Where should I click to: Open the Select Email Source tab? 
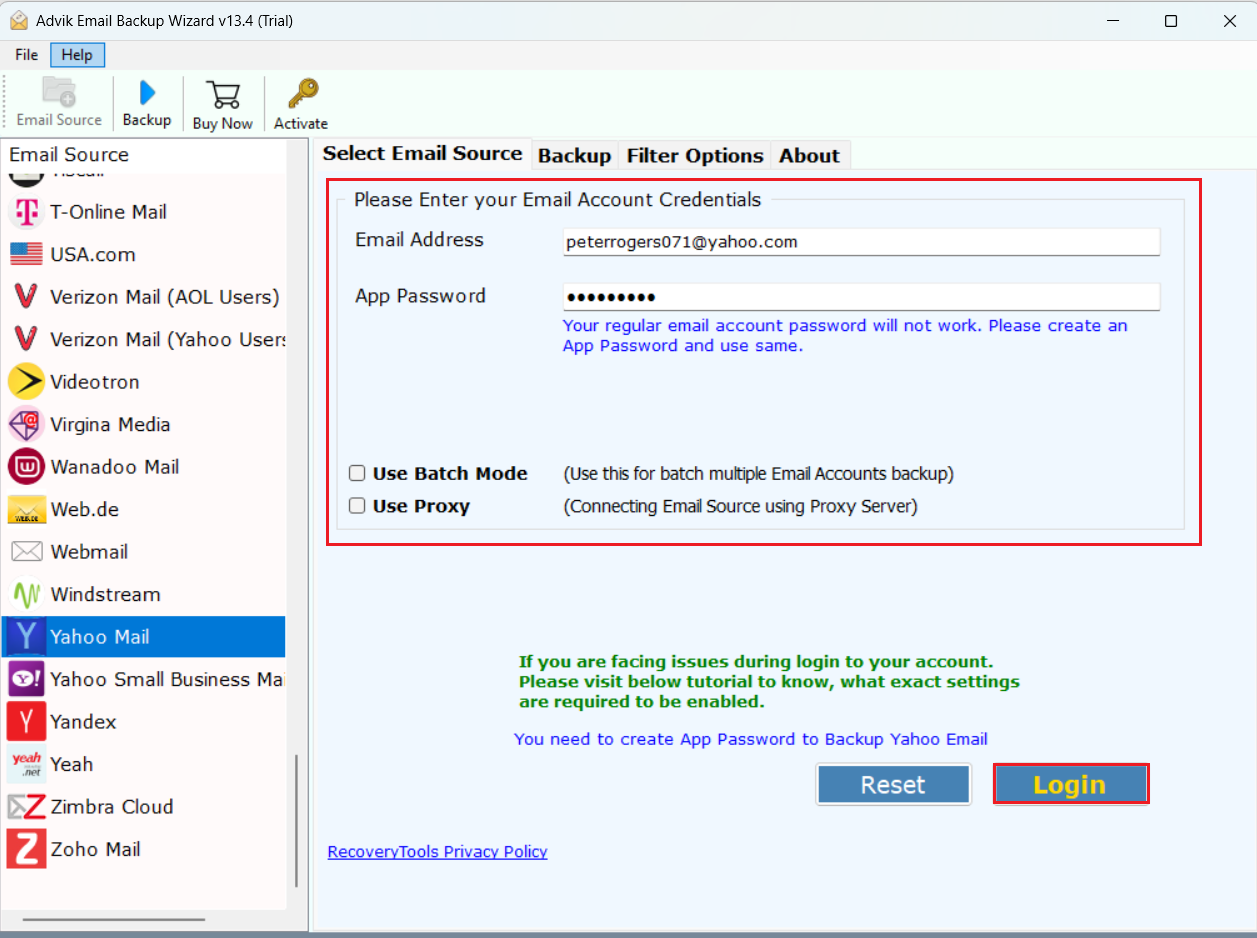(x=422, y=153)
